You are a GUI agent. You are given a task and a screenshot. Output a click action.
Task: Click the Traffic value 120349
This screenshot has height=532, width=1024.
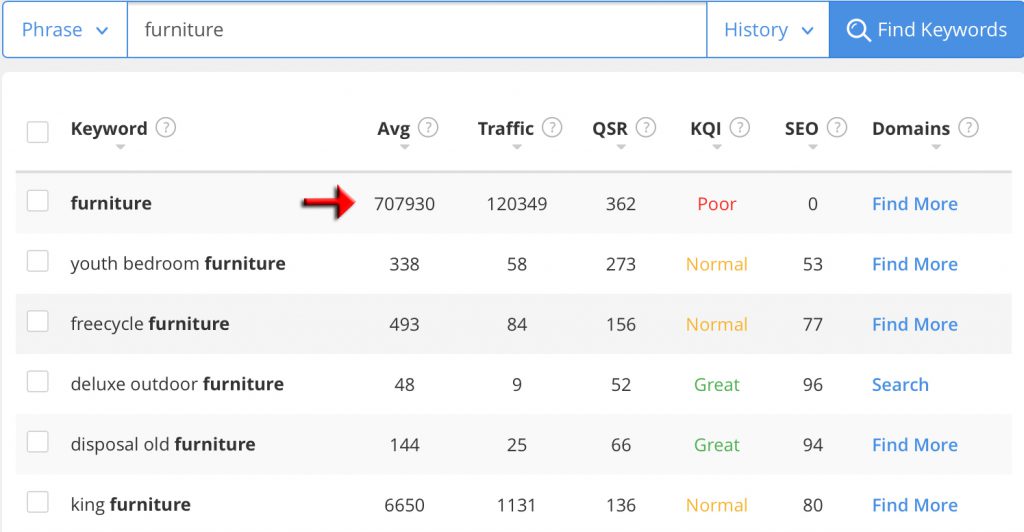517,204
